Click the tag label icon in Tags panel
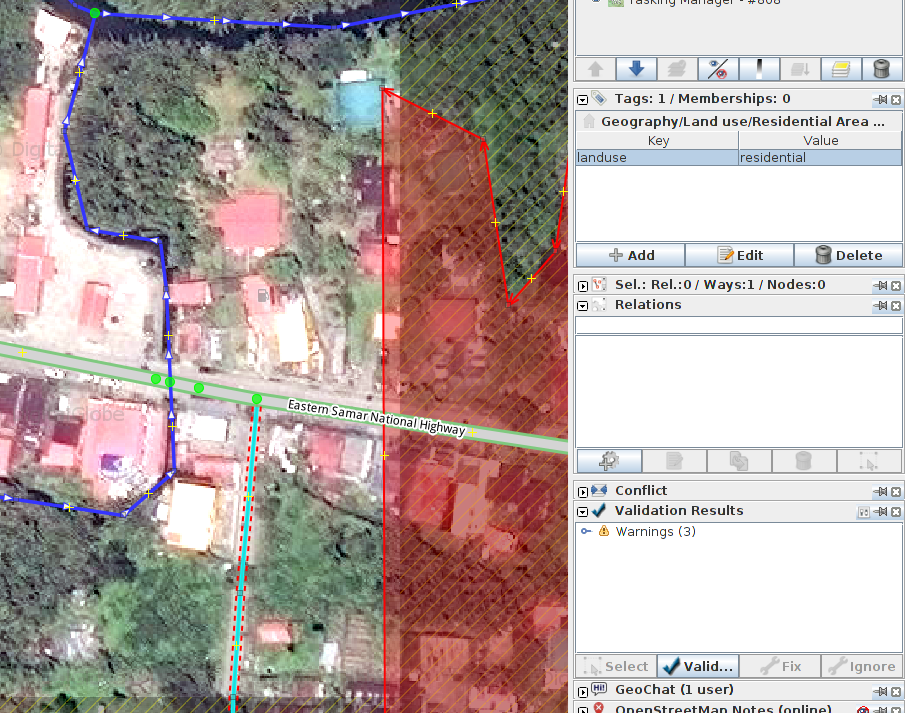Screen dimensions: 905x713 (x=599, y=99)
